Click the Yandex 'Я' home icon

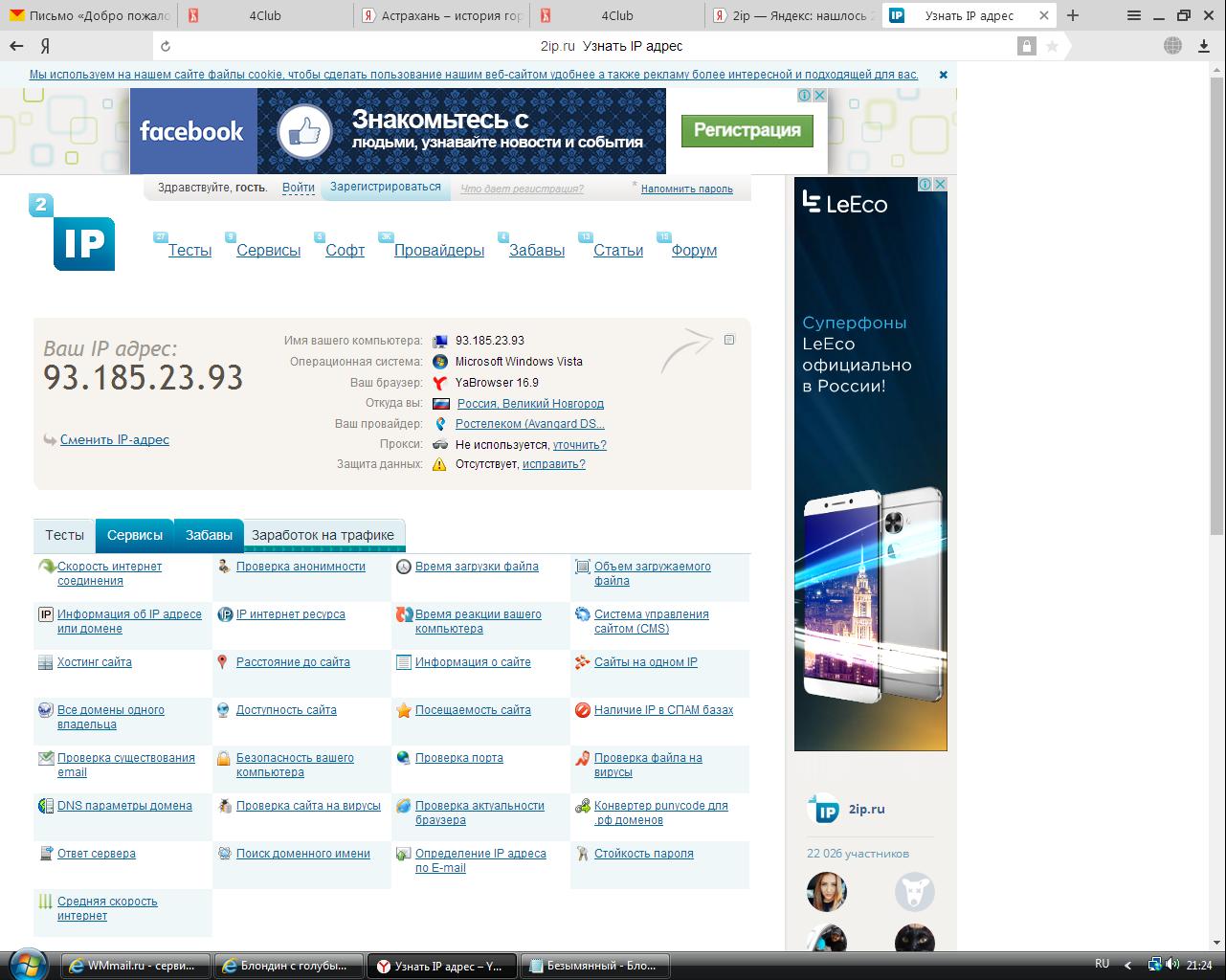click(45, 46)
